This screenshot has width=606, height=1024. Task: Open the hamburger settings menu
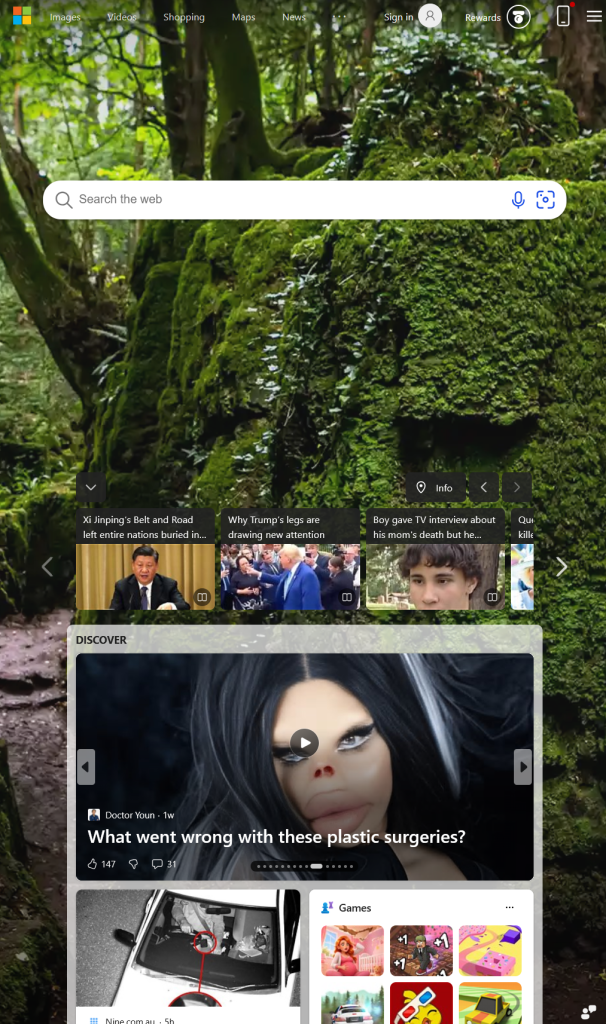point(594,16)
